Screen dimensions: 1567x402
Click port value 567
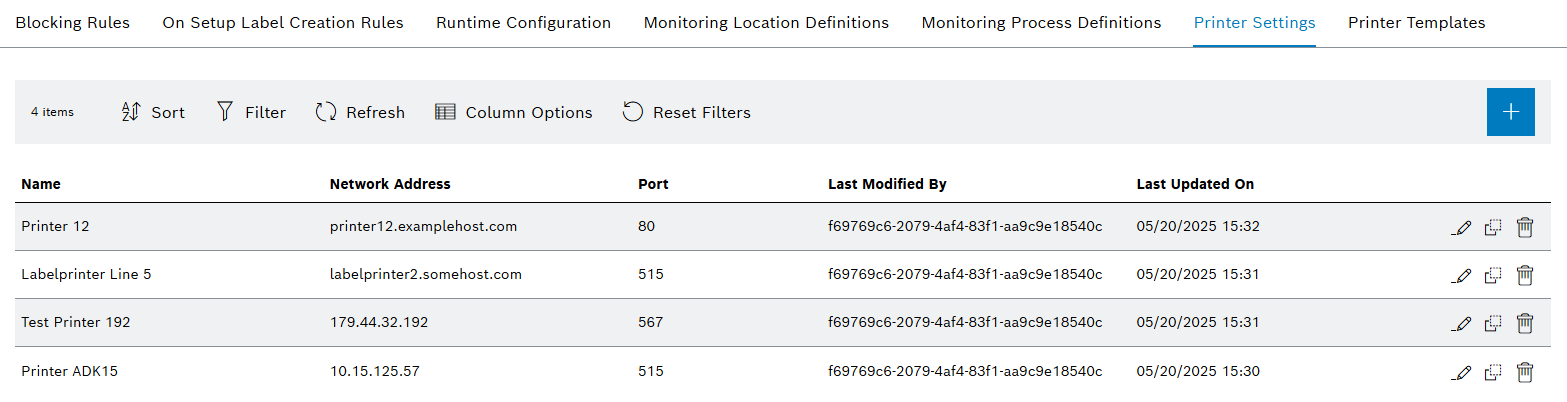651,322
